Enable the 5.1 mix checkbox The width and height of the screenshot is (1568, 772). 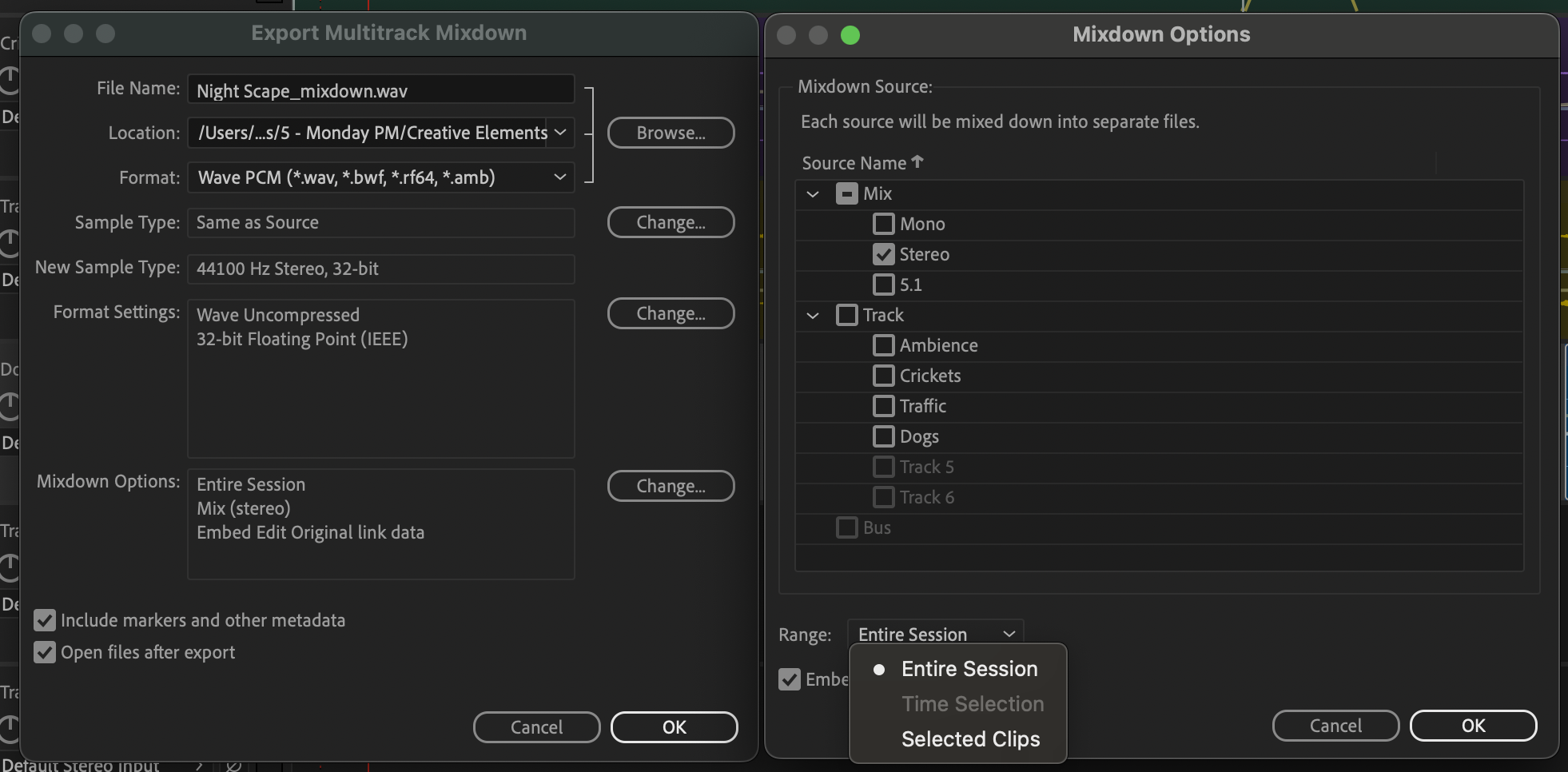(883, 285)
